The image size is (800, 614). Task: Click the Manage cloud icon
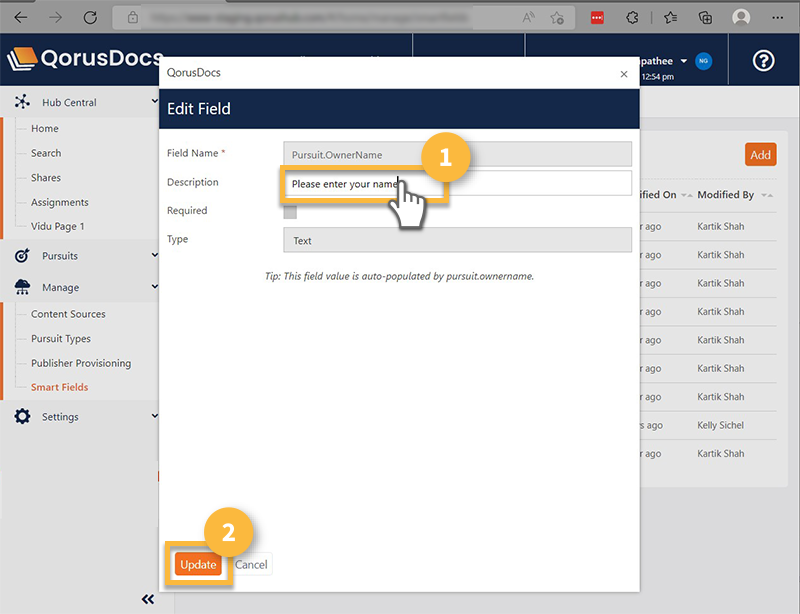(22, 287)
